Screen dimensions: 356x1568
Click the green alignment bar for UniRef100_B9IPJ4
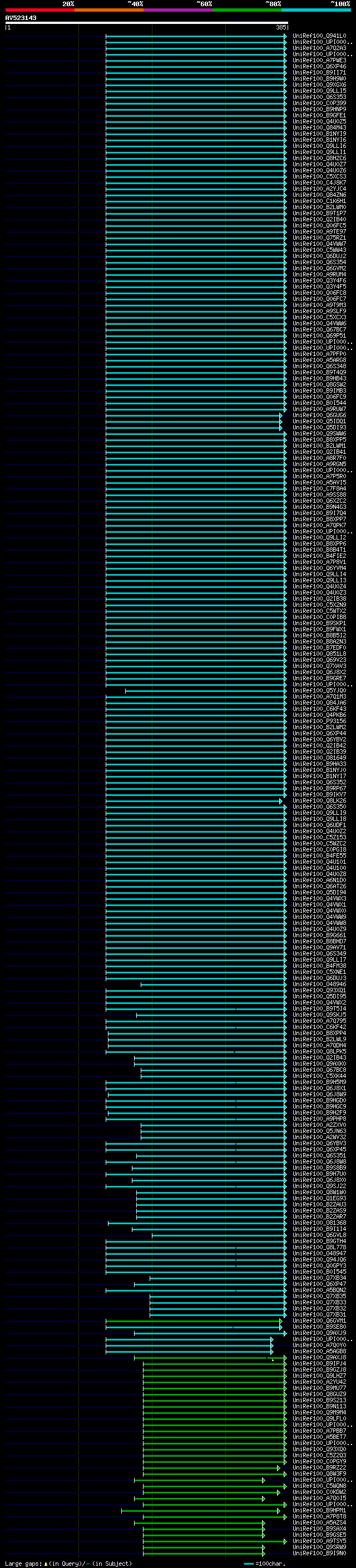point(214,1363)
